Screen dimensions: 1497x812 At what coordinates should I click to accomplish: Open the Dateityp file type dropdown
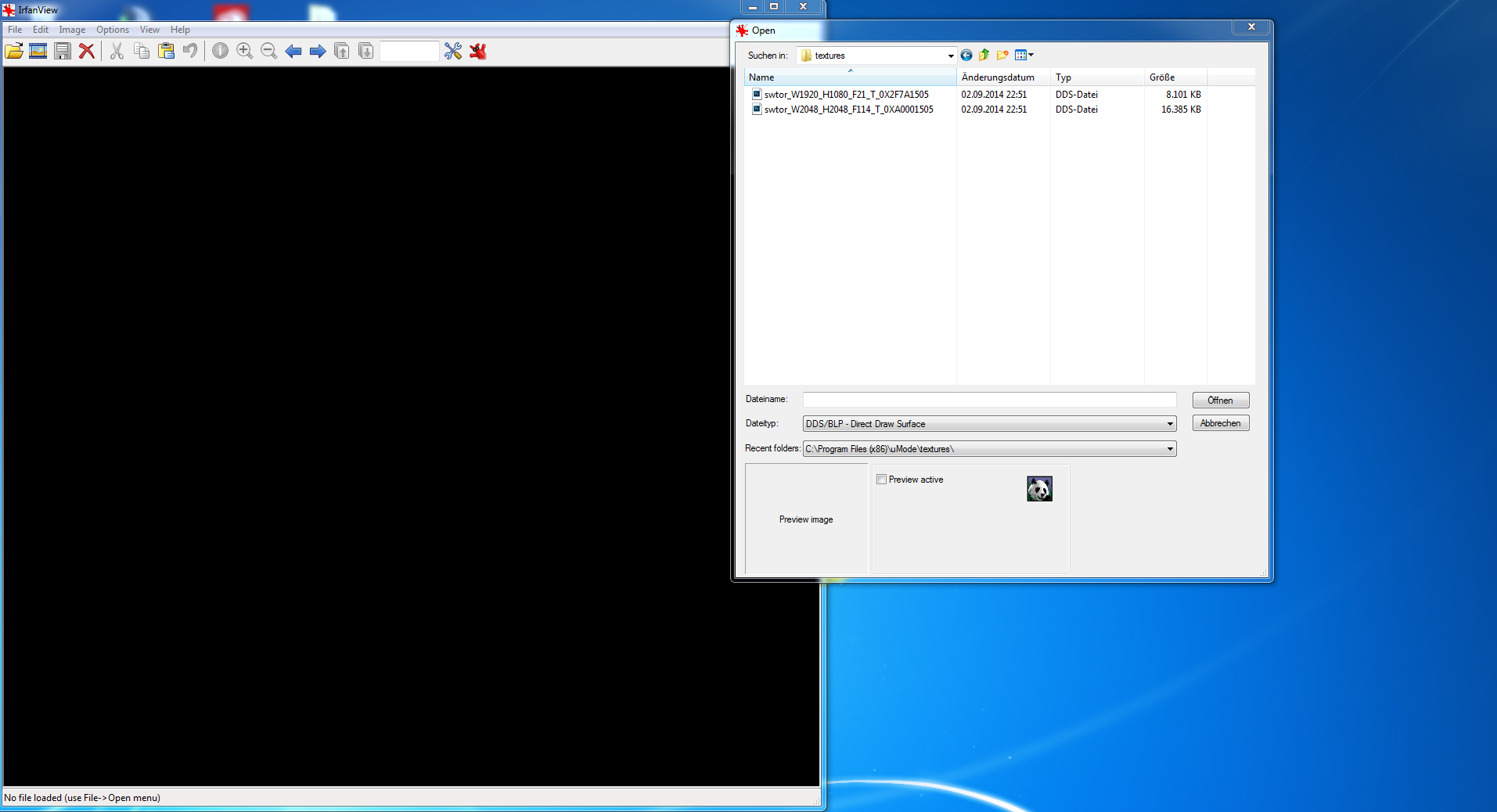coord(1170,424)
